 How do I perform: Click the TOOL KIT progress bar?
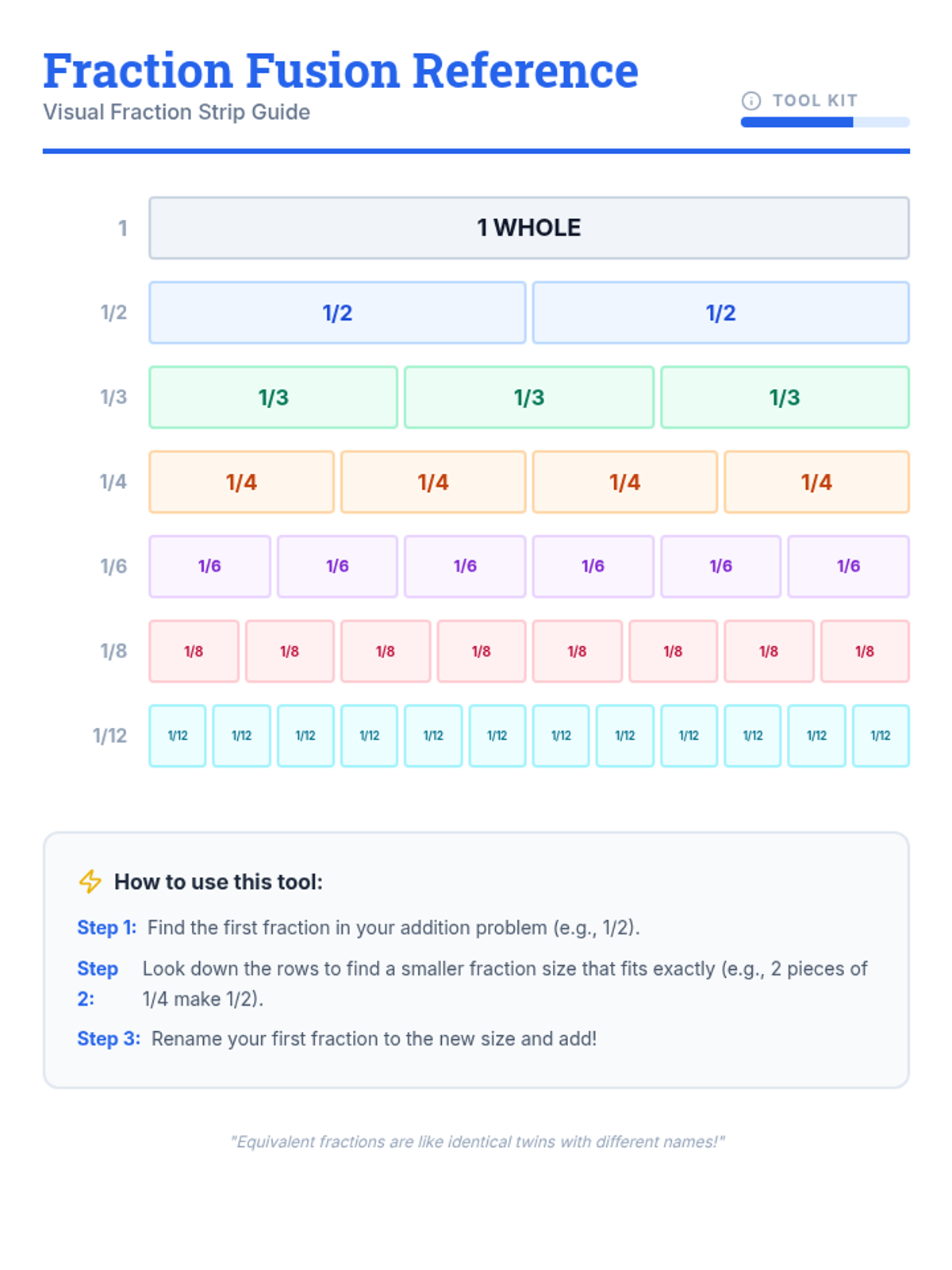click(x=824, y=122)
